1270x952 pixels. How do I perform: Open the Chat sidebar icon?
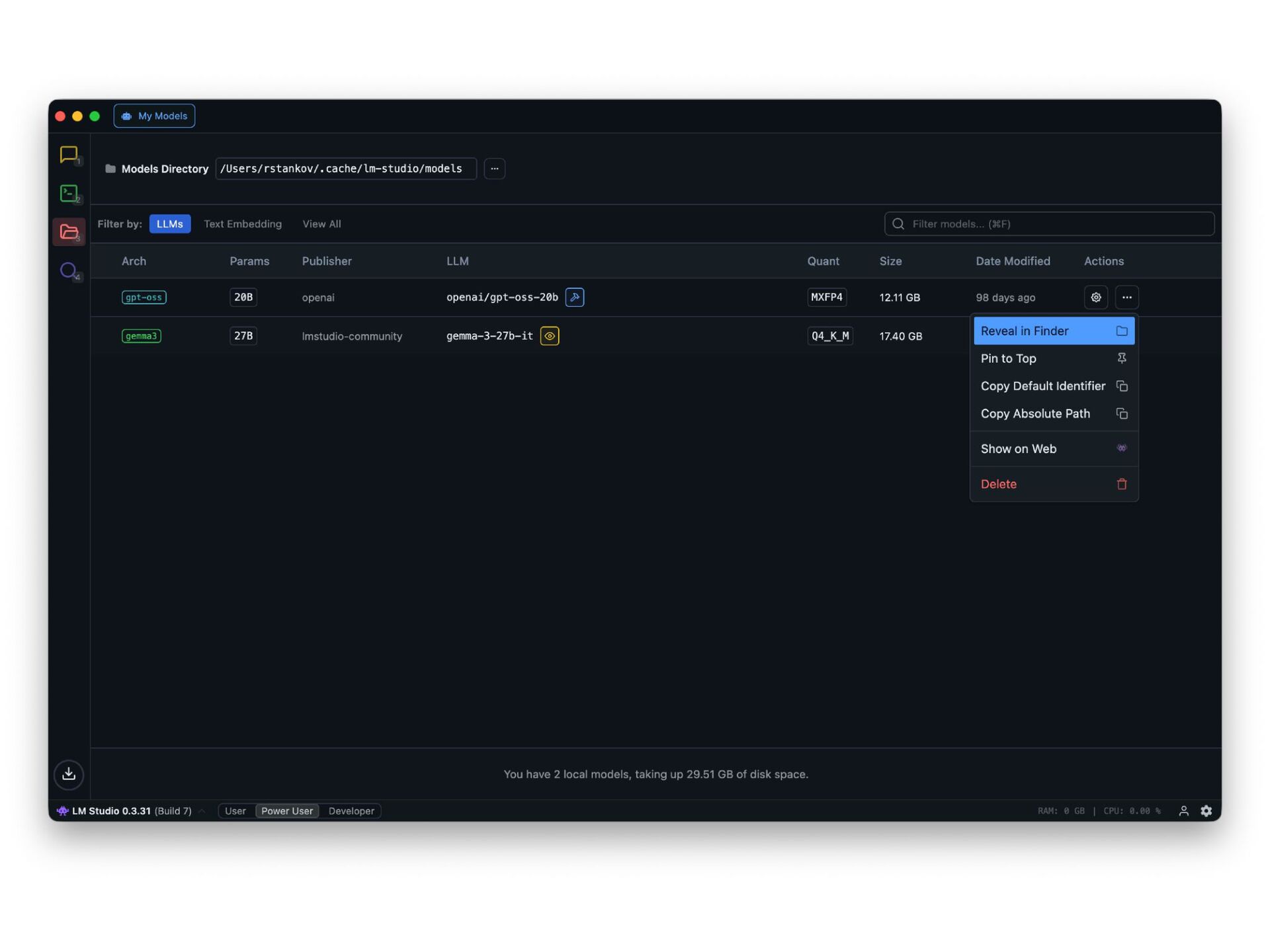coord(69,155)
